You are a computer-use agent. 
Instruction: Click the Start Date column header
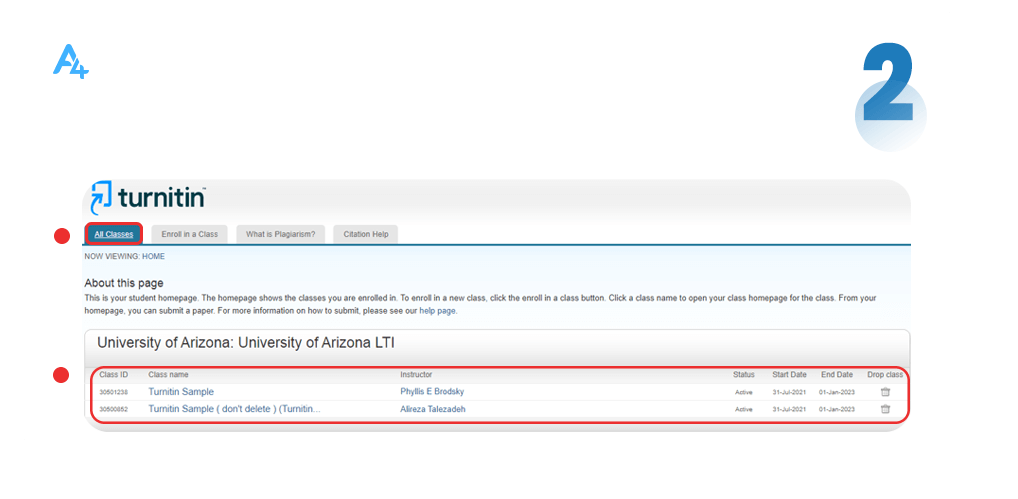point(789,374)
